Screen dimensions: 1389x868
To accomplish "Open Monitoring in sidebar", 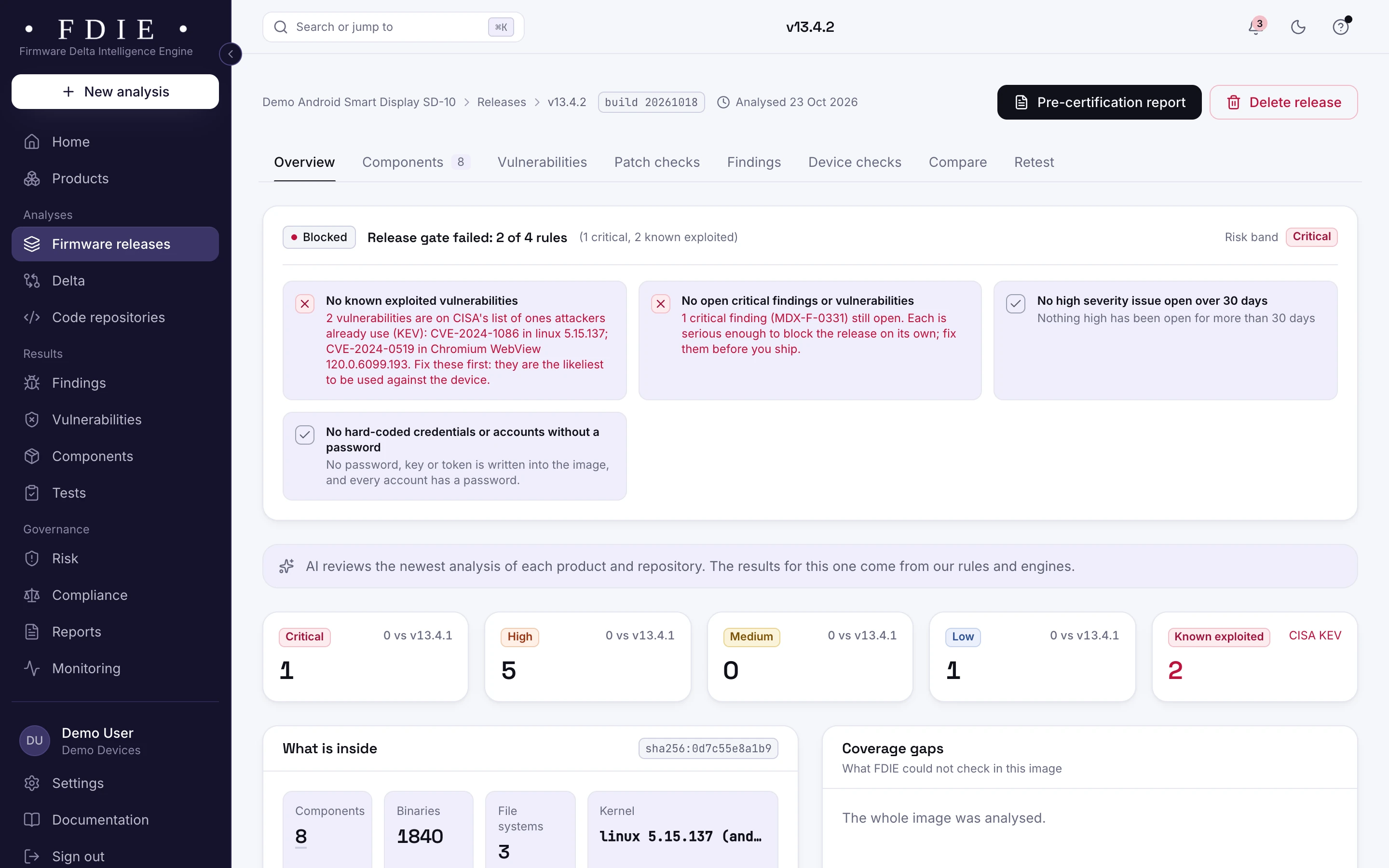I will click(x=115, y=669).
